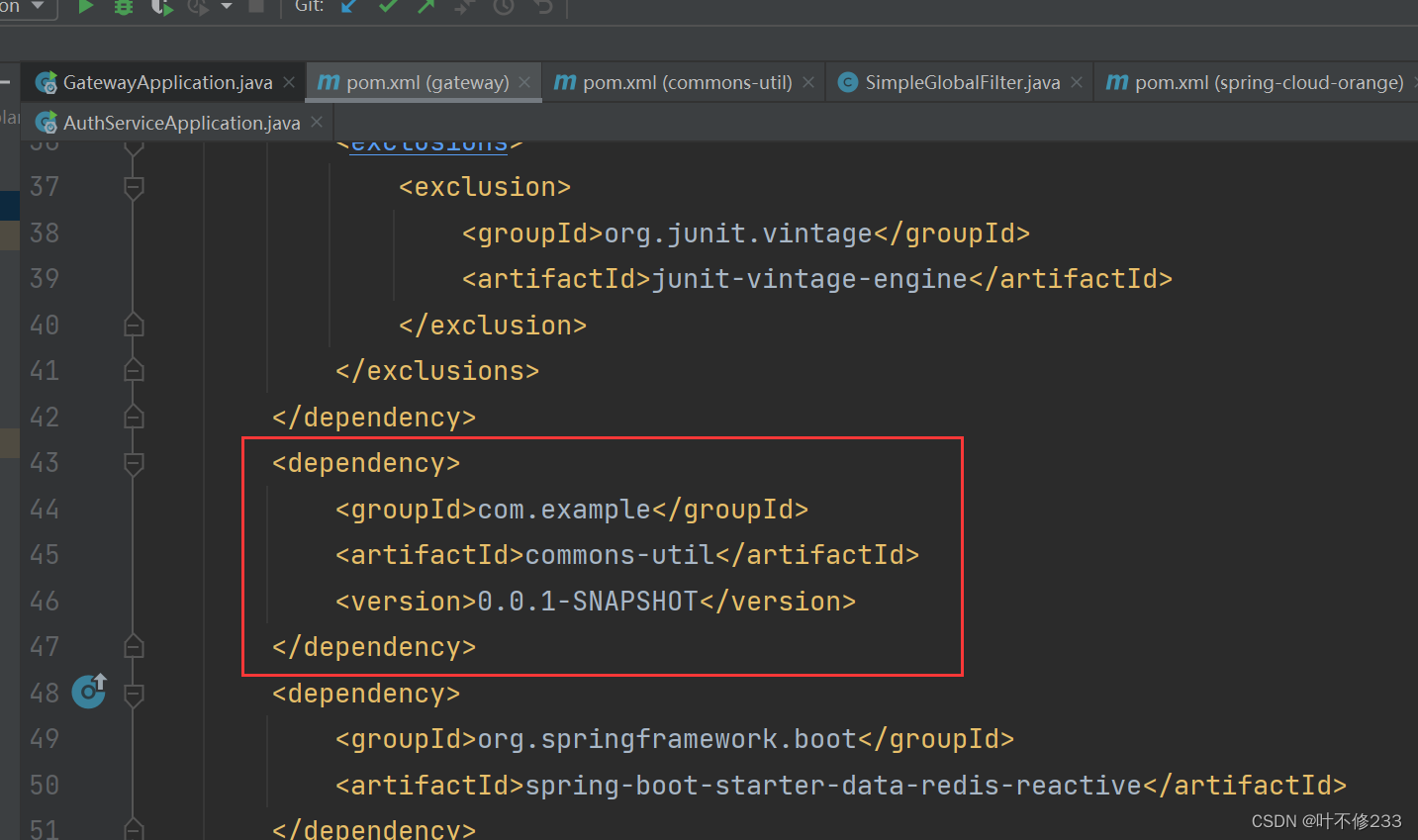Image resolution: width=1418 pixels, height=840 pixels.
Task: Click the Git: toolbar label
Action: pyautogui.click(x=310, y=6)
